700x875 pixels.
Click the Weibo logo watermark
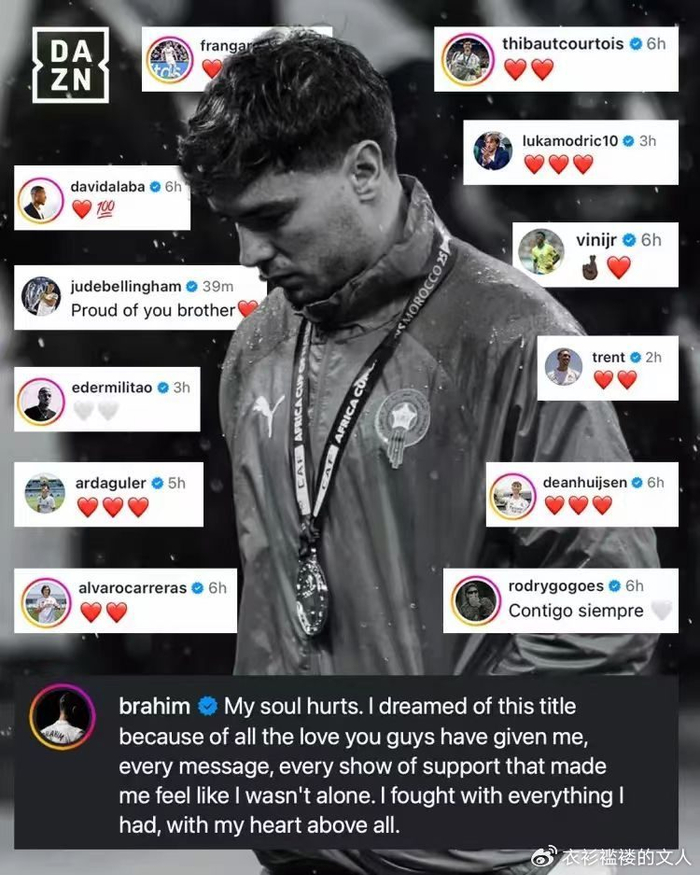[x=544, y=857]
